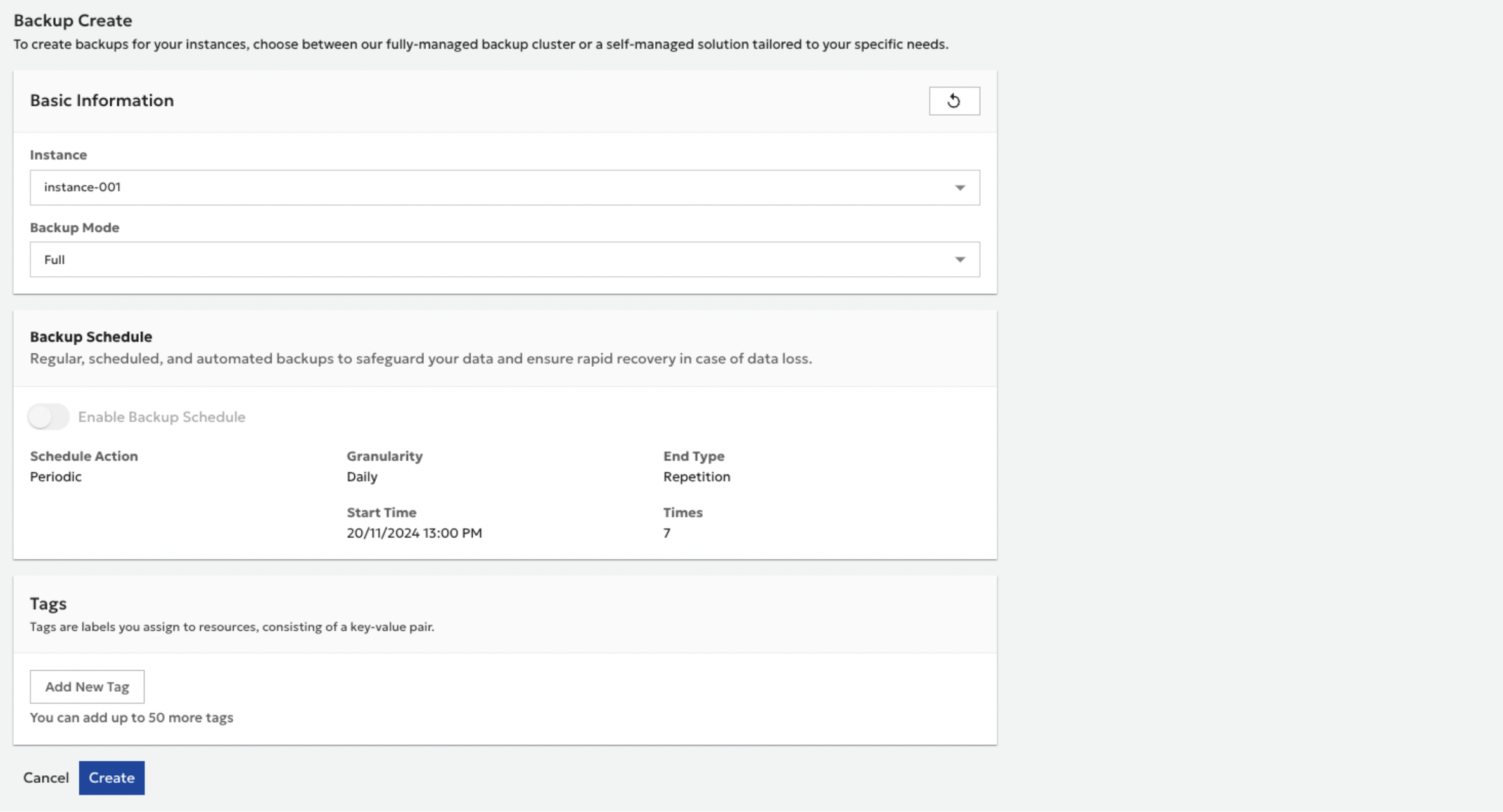Click the Backup Create page title
Viewport: 1503px width, 812px height.
click(73, 20)
